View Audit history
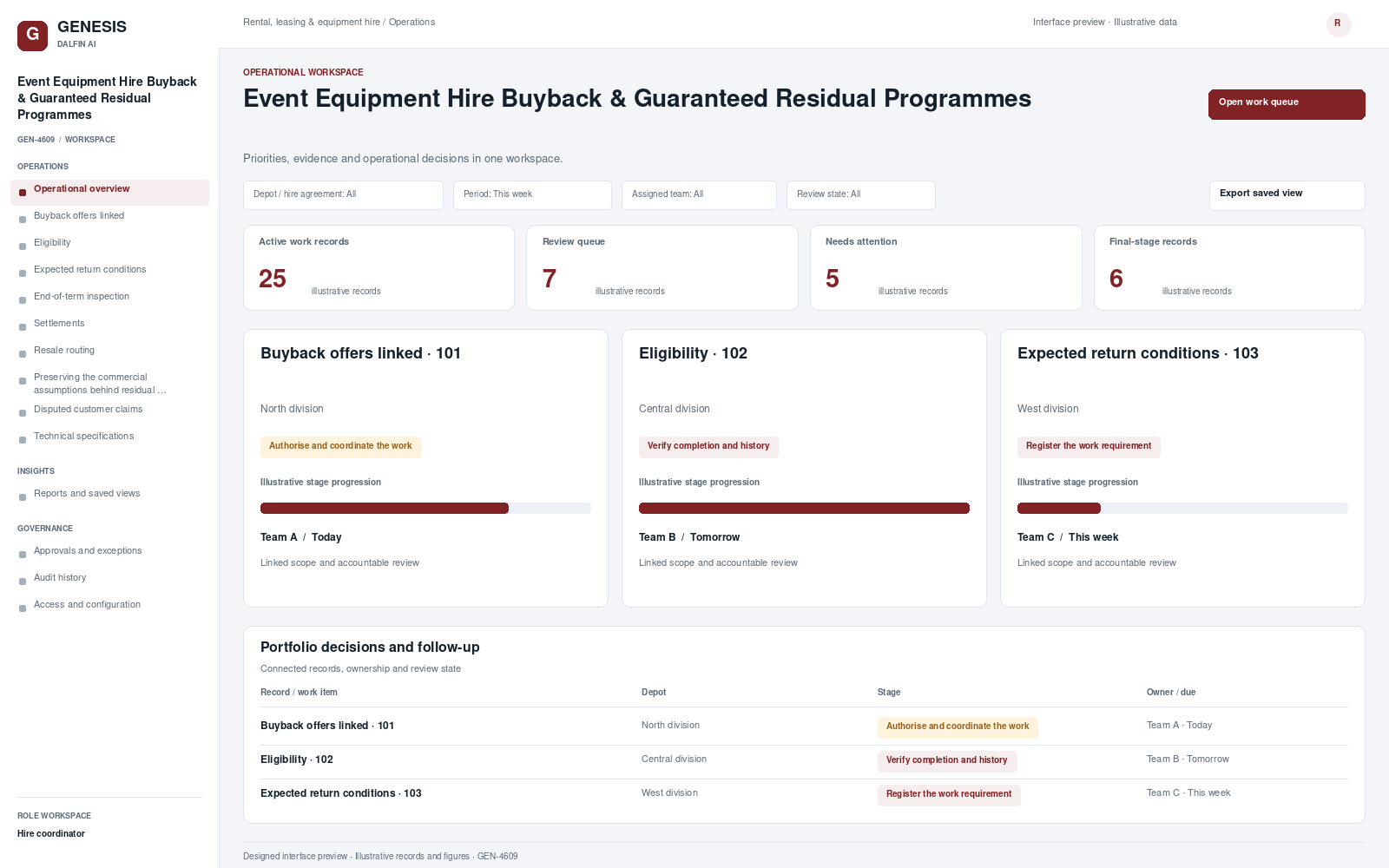The image size is (1389, 868). [x=109, y=578]
